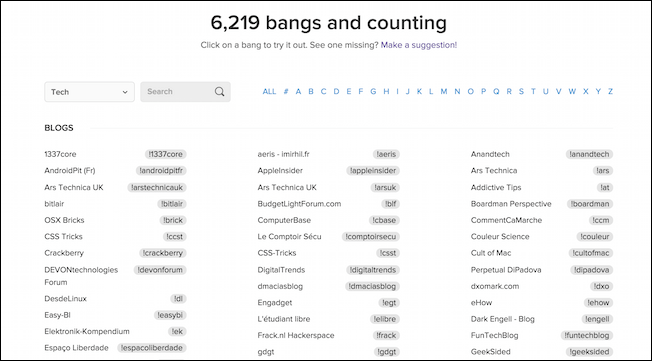This screenshot has width=652, height=361.
Task: Click the !ccm bang tag
Action: [601, 220]
